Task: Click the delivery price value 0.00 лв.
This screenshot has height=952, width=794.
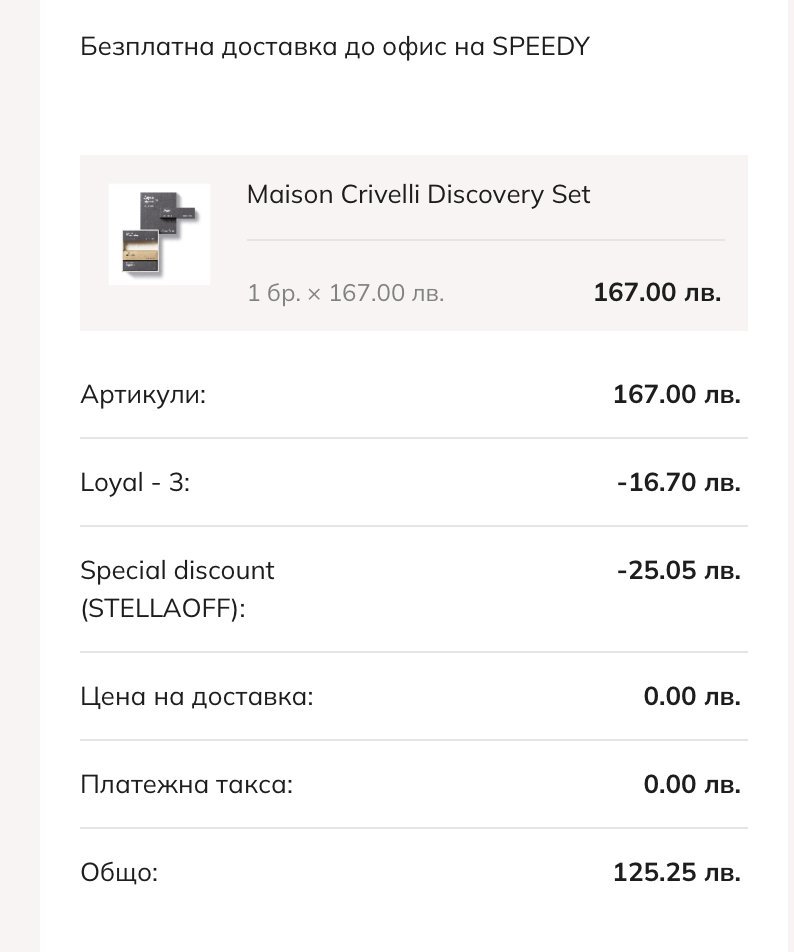Action: click(x=692, y=697)
